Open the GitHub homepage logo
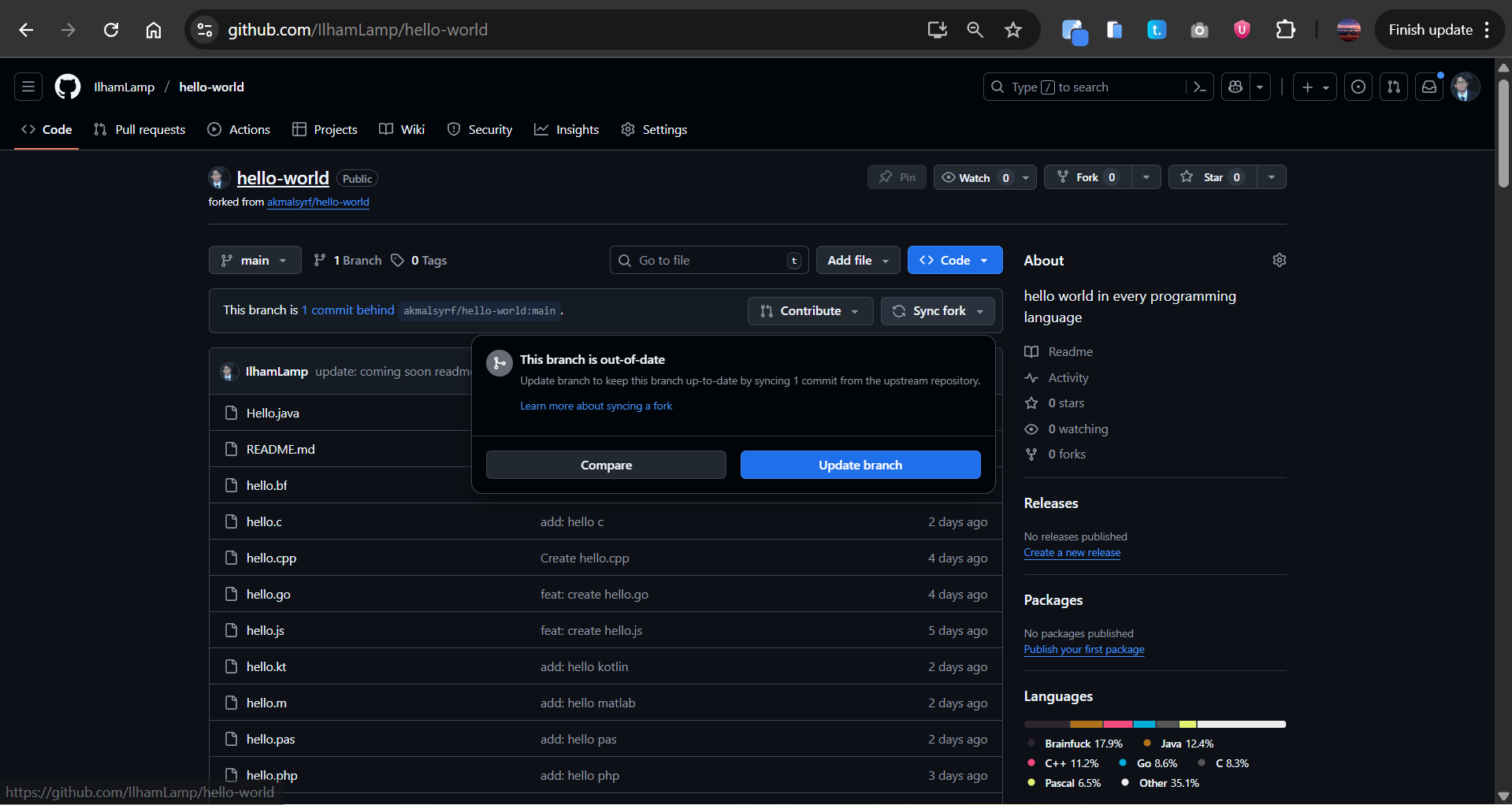The height and width of the screenshot is (805, 1512). coord(68,87)
